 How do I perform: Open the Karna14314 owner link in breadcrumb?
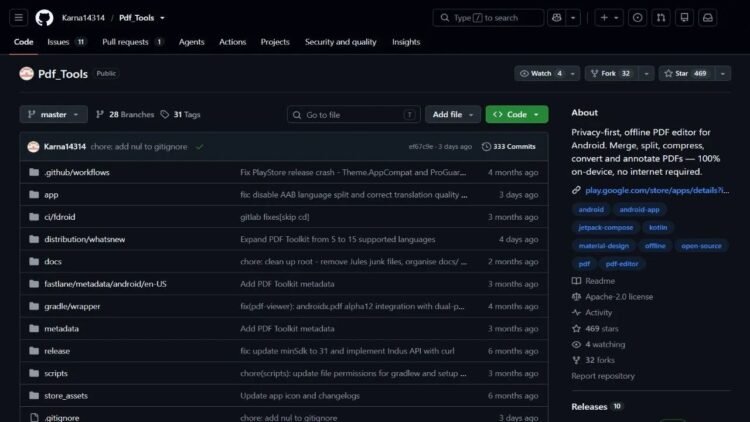[x=83, y=18]
